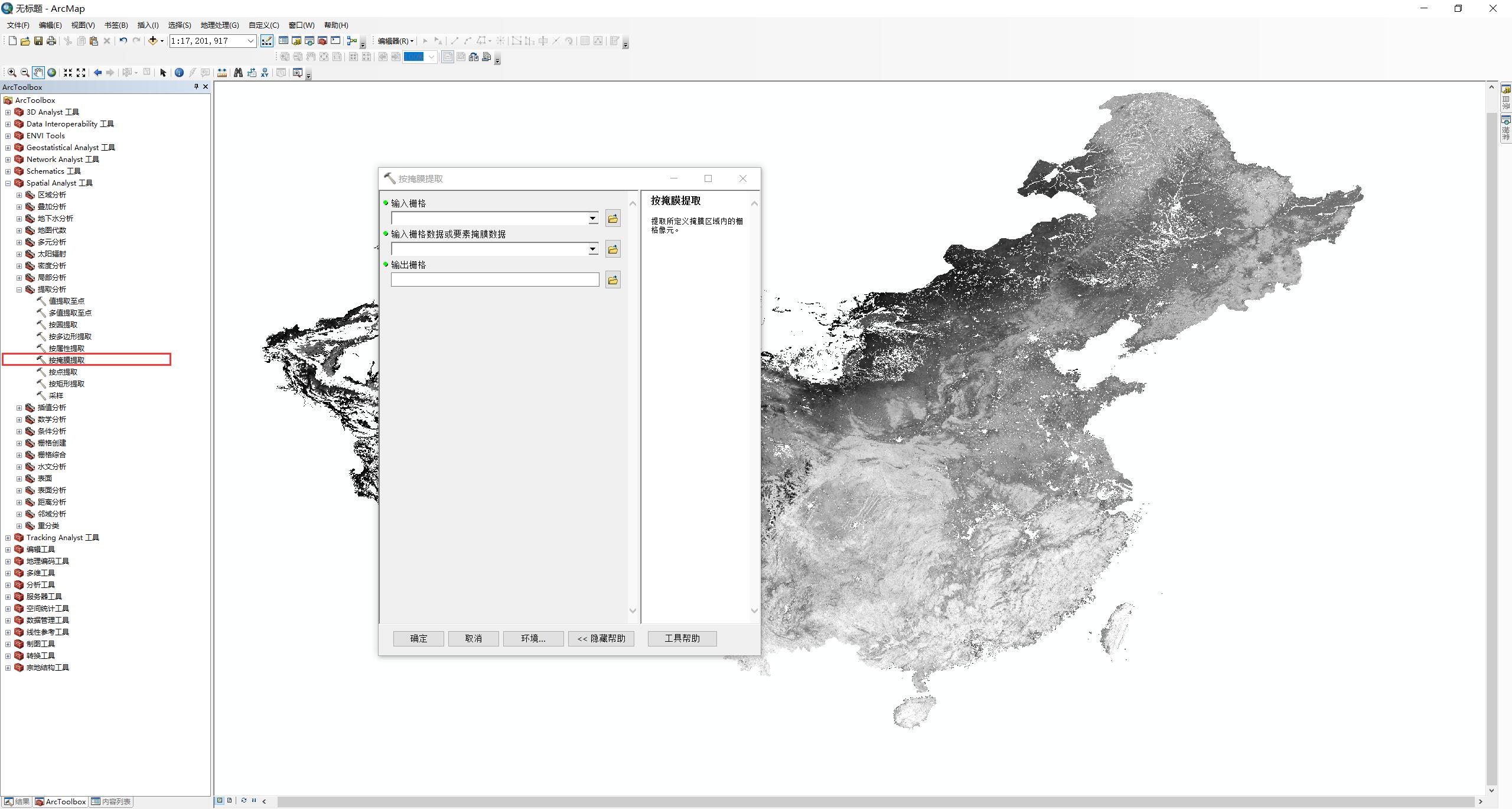Open the Find binoculars tool
1512x809 pixels.
[238, 73]
